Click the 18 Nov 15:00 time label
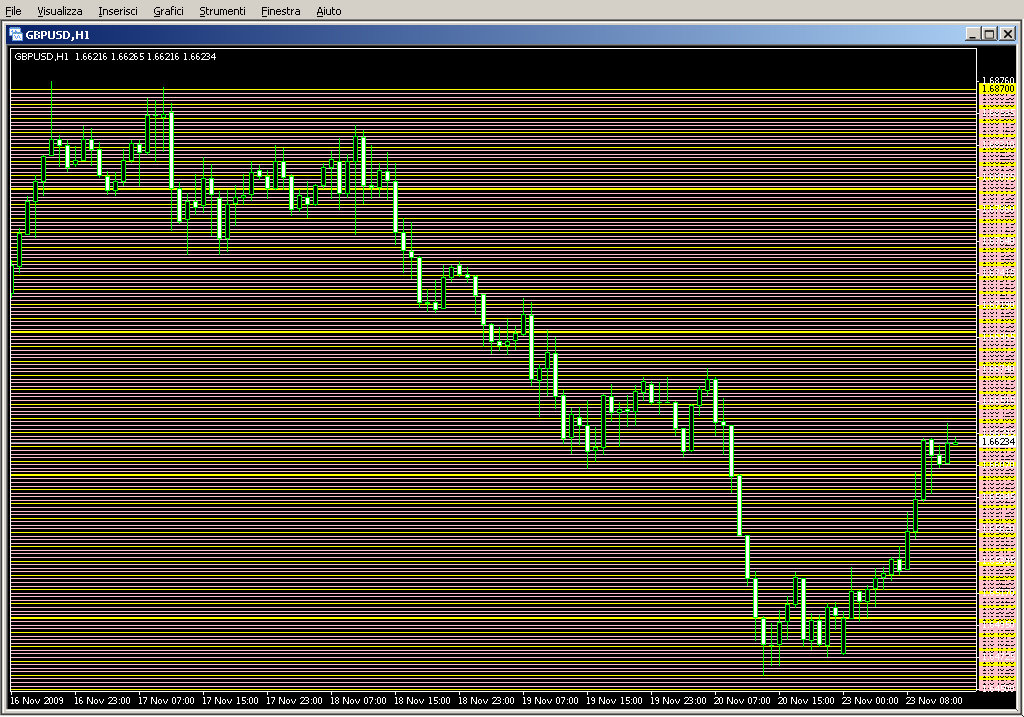 point(422,701)
